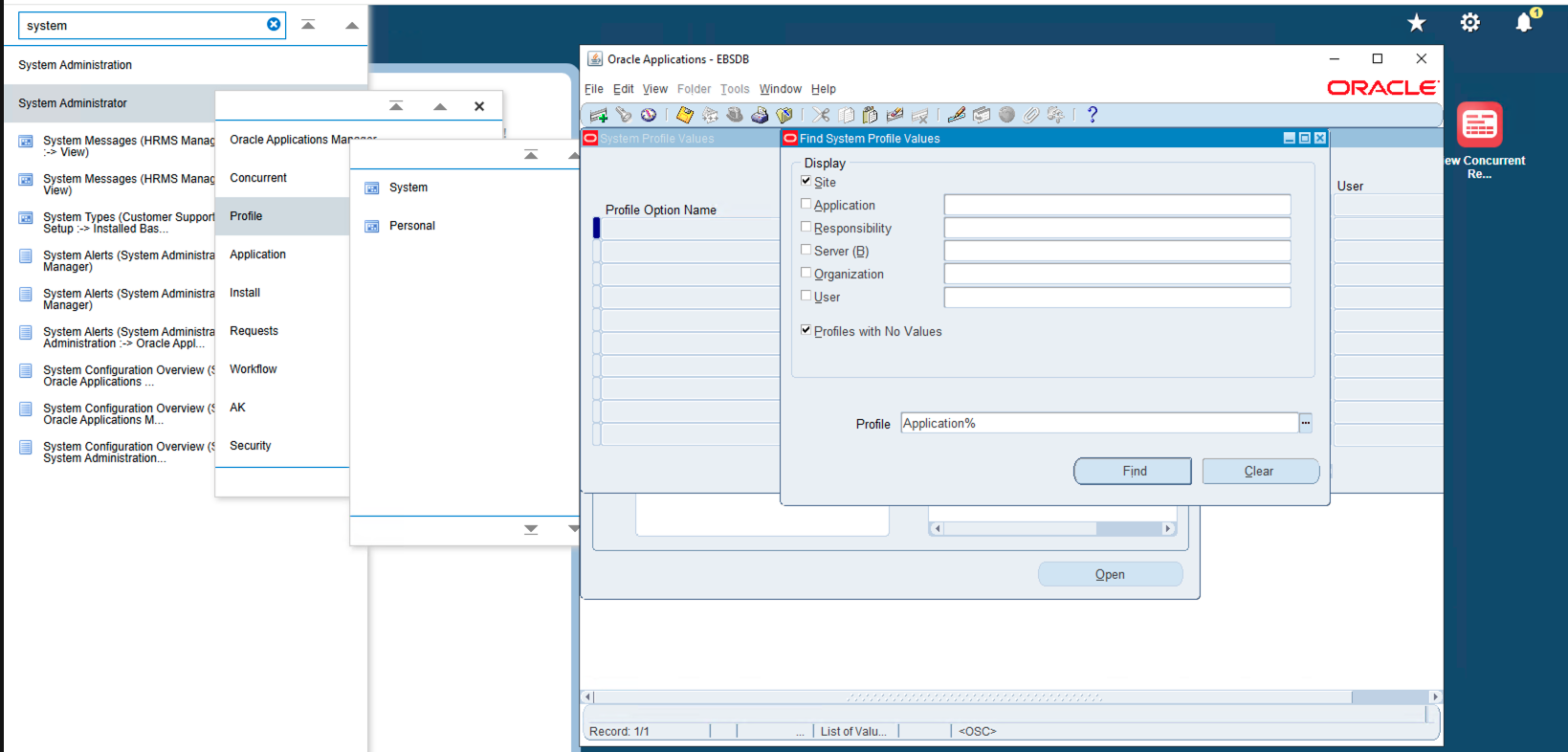
Task: Open the Tools menu
Action: 735,89
